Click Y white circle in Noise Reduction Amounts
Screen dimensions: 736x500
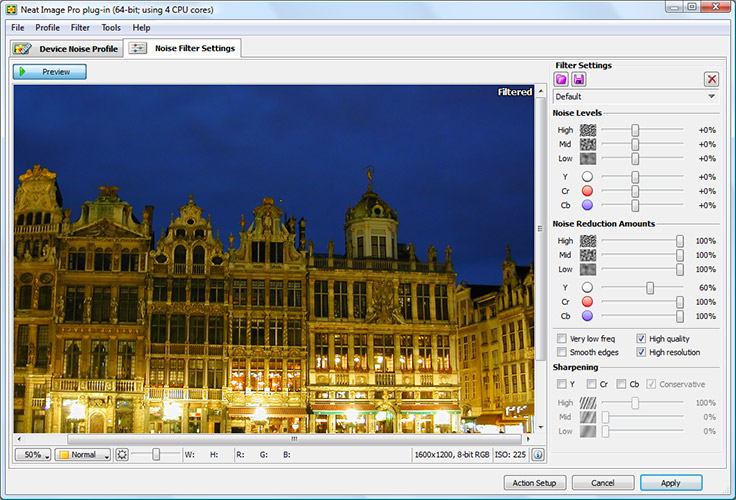(x=587, y=287)
